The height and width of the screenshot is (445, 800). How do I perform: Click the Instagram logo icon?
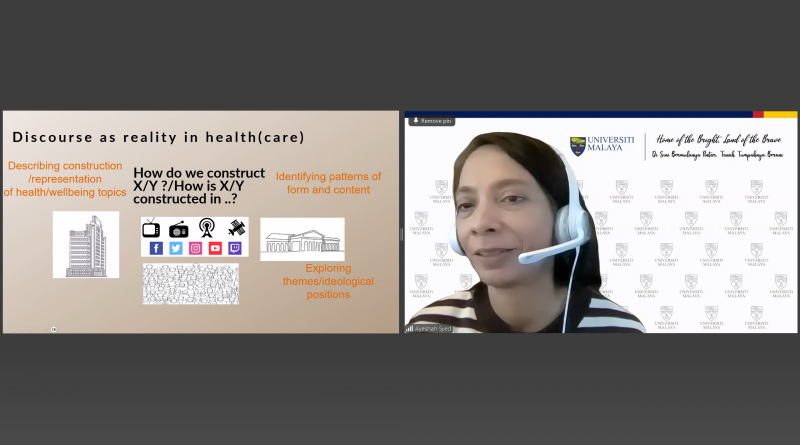click(x=195, y=249)
